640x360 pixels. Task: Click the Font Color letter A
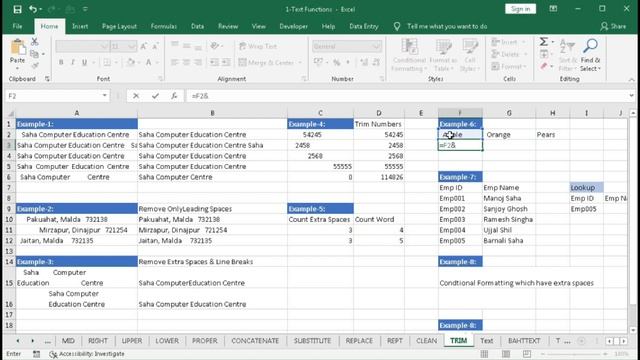149,62
